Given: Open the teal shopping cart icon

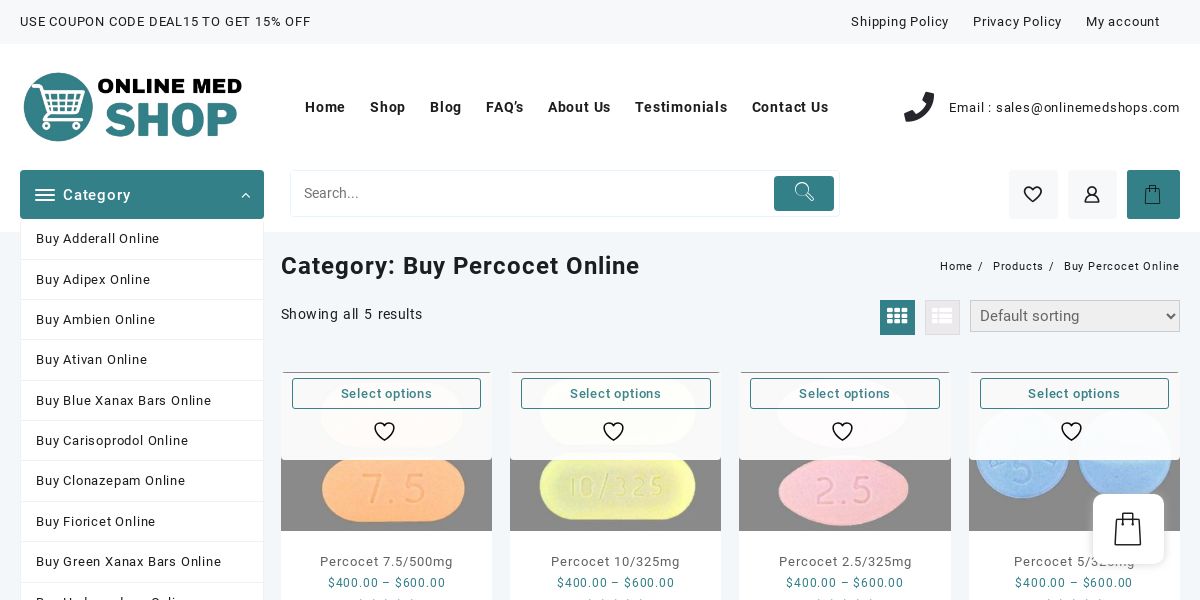Looking at the screenshot, I should [1153, 194].
